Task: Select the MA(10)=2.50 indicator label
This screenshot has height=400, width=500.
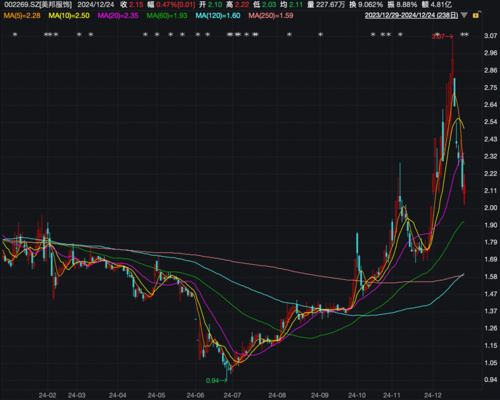Action: click(x=69, y=15)
